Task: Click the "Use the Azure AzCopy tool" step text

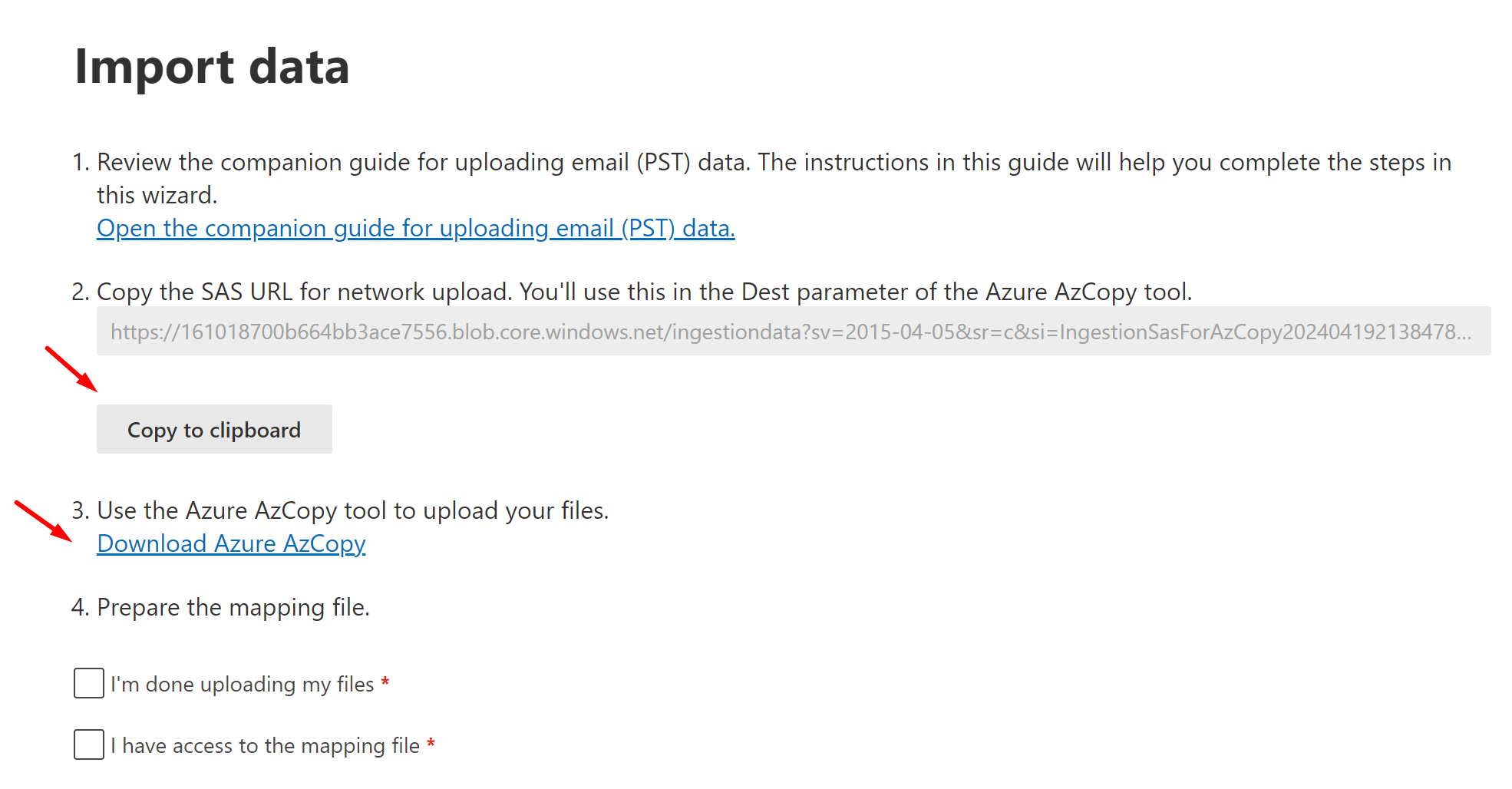Action: click(x=352, y=511)
